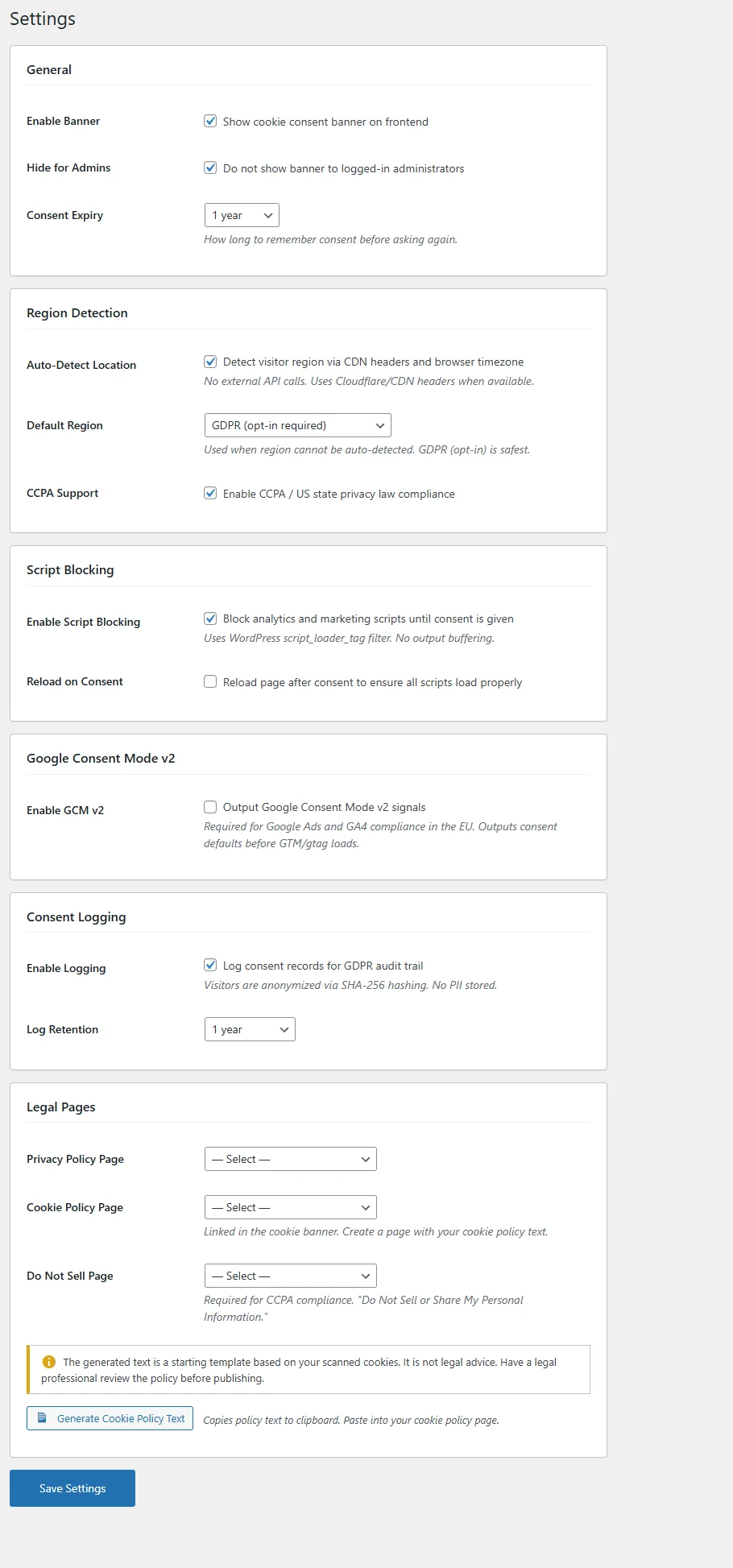Click the Save Settings button
733x1568 pixels.
(72, 1487)
